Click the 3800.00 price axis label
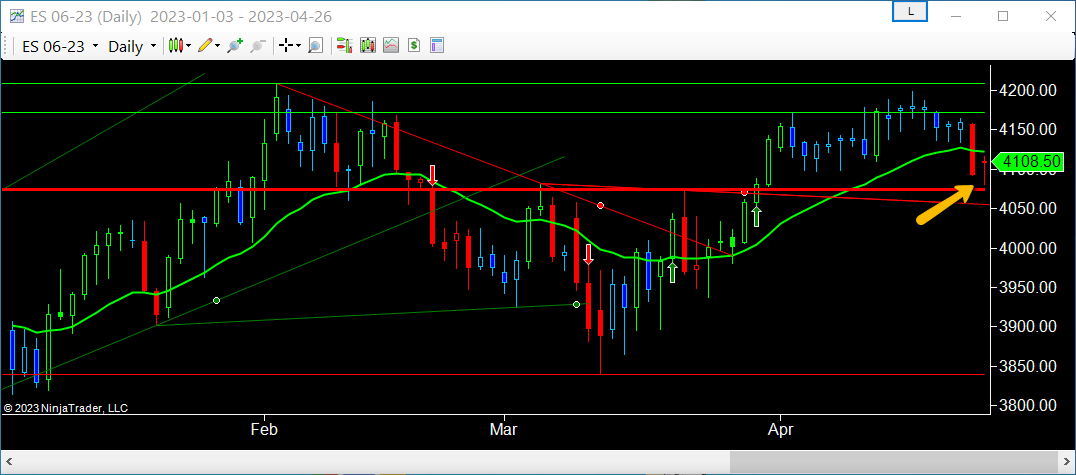 coord(1026,406)
